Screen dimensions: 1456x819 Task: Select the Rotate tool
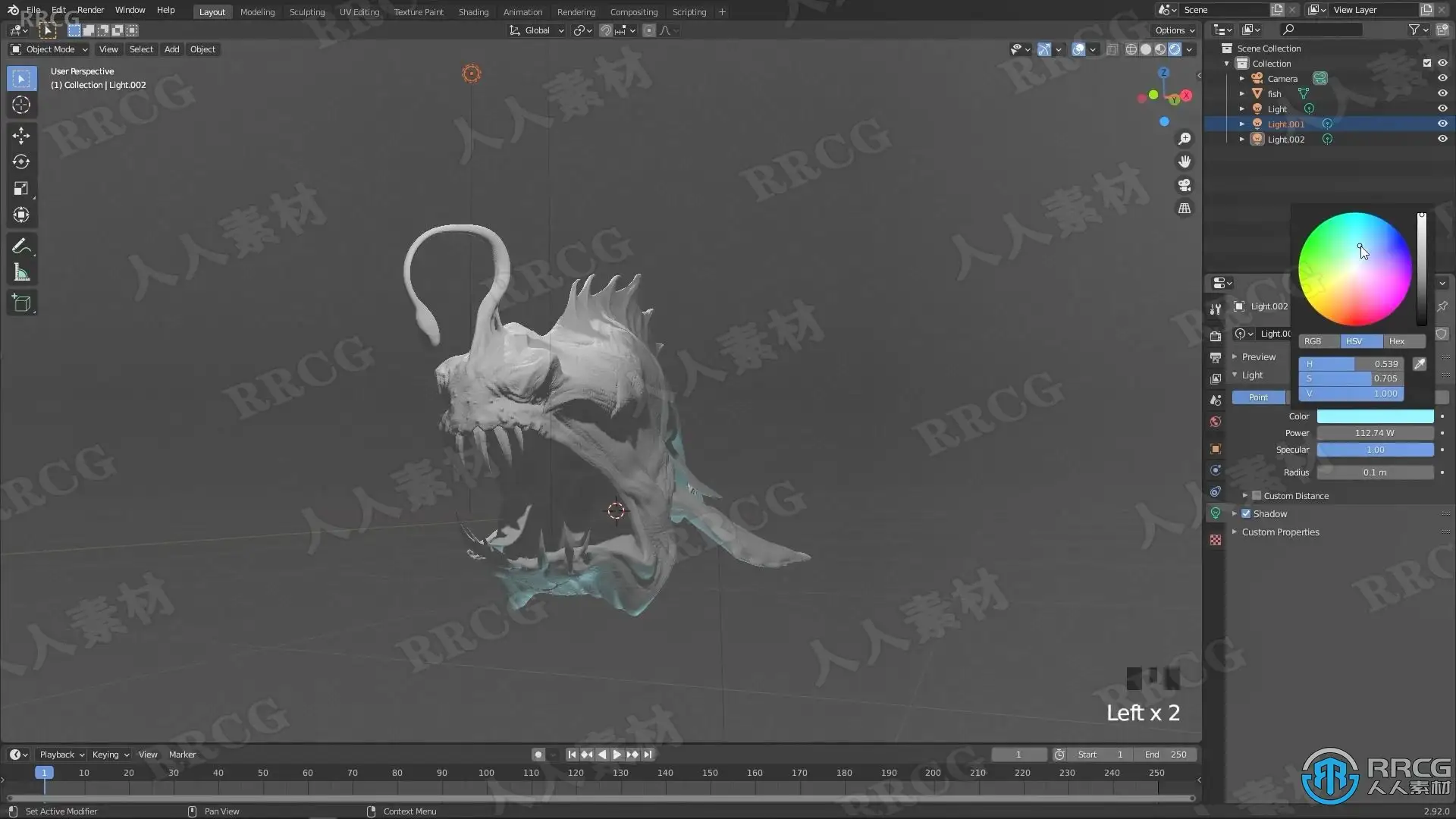[x=21, y=162]
